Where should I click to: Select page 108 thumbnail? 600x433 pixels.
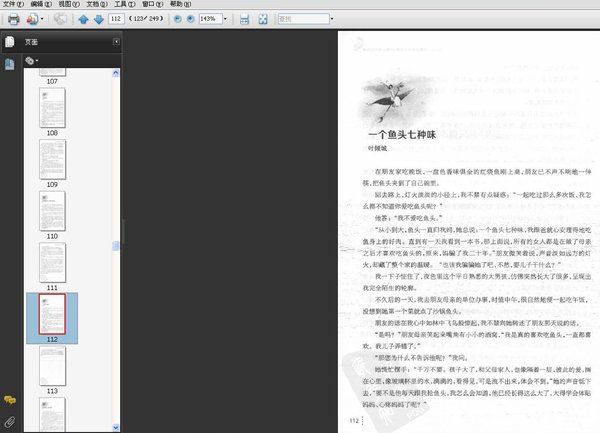point(52,108)
